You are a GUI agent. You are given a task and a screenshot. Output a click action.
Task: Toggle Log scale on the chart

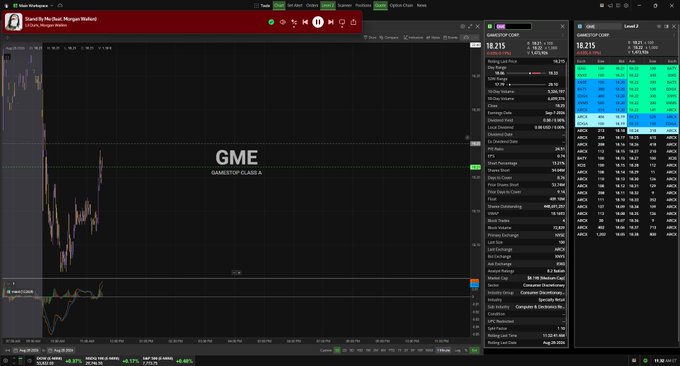tap(458, 350)
